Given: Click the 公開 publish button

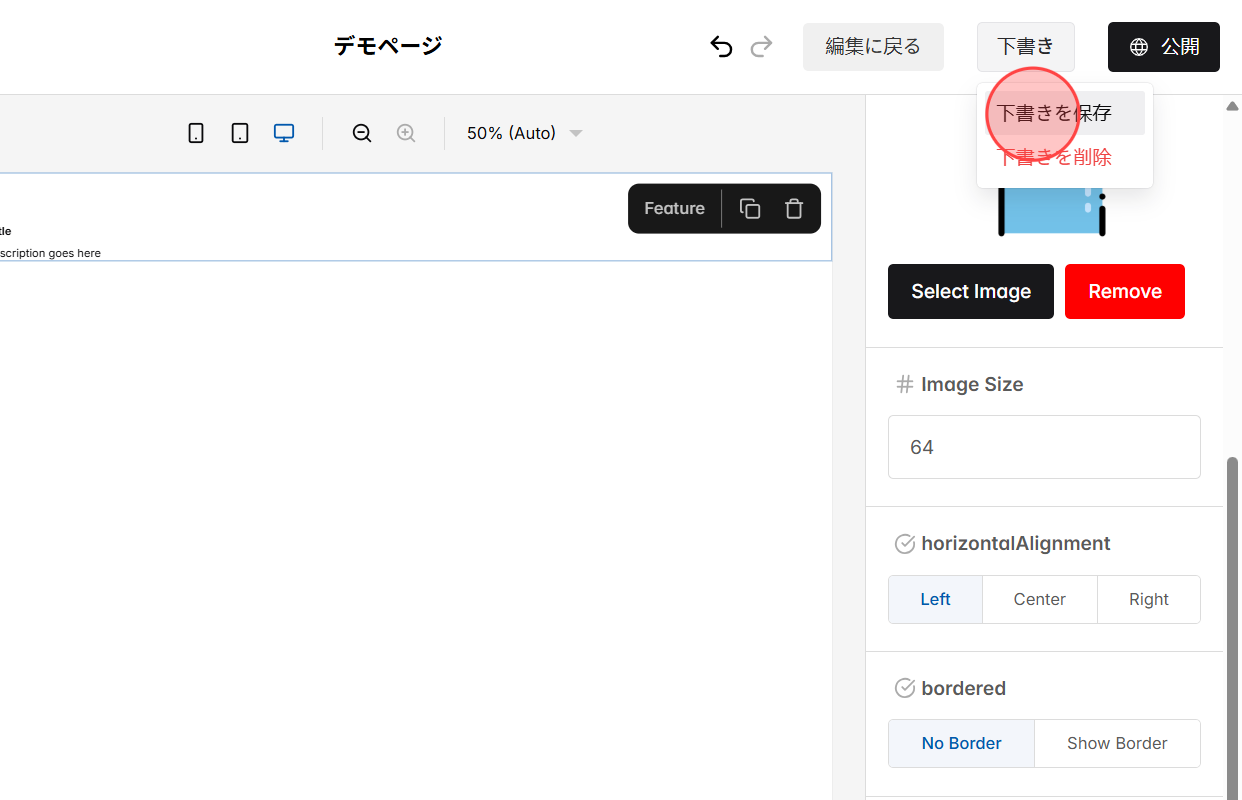Looking at the screenshot, I should (x=1163, y=46).
